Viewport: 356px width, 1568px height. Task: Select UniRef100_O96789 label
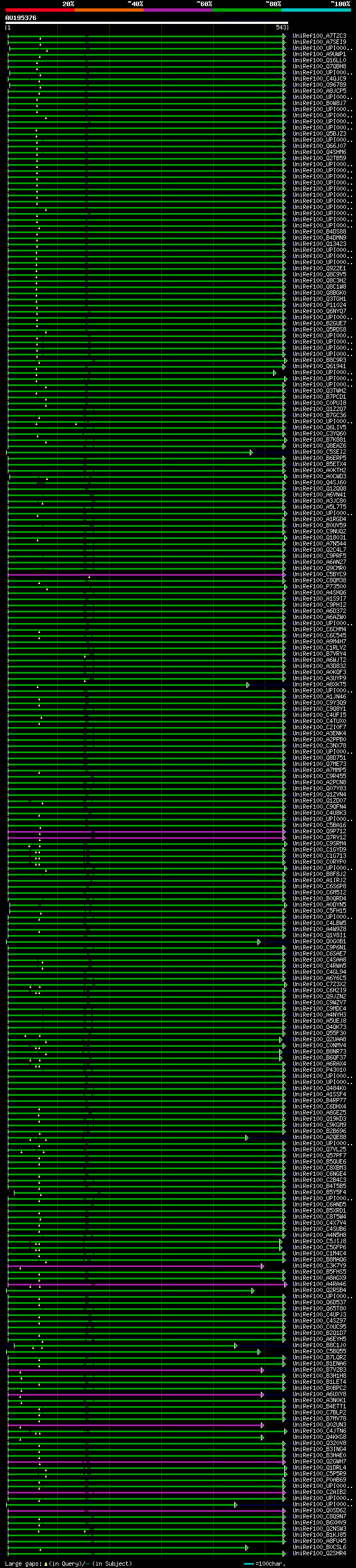pyautogui.click(x=319, y=85)
